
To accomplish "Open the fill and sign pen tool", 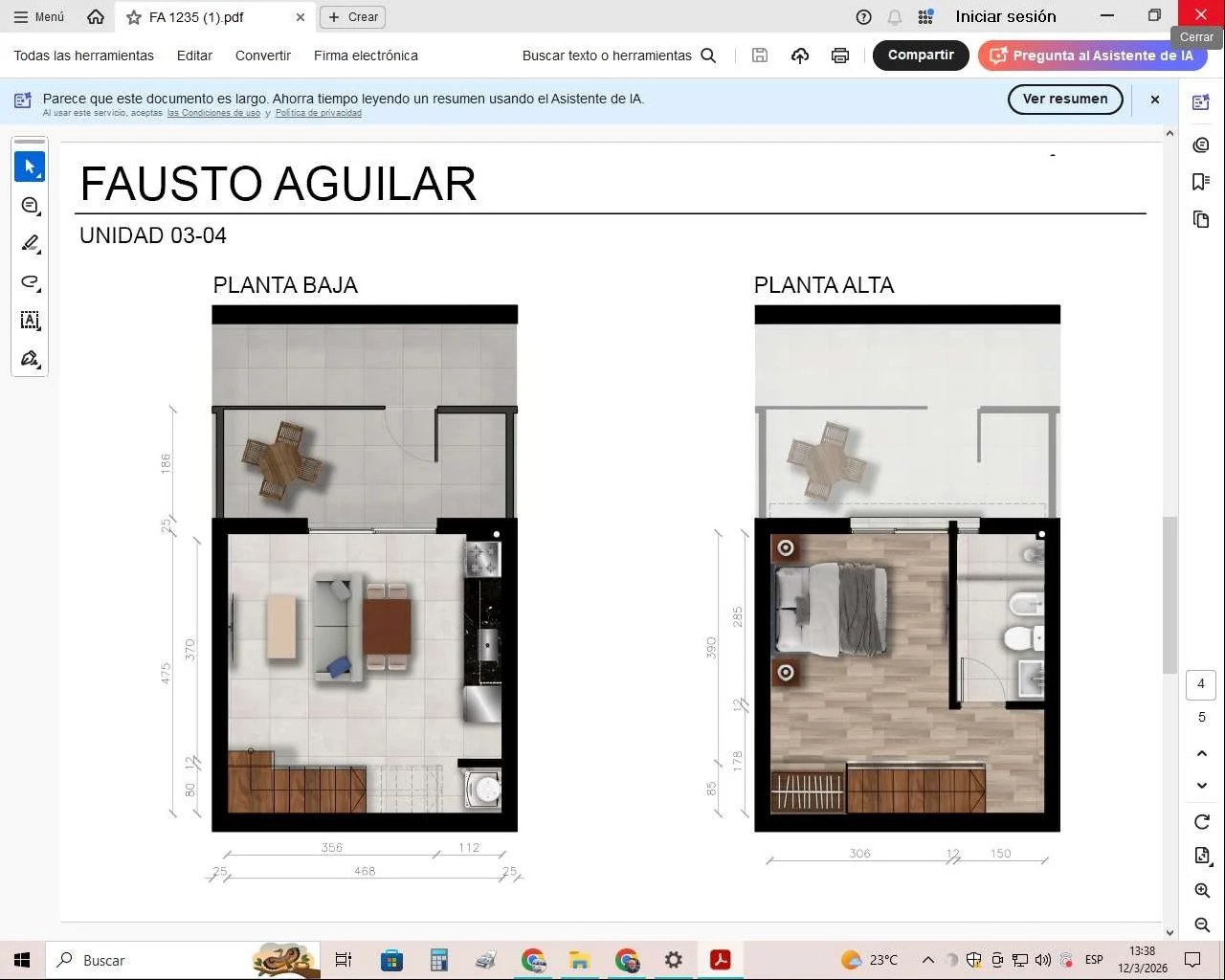I will [30, 359].
